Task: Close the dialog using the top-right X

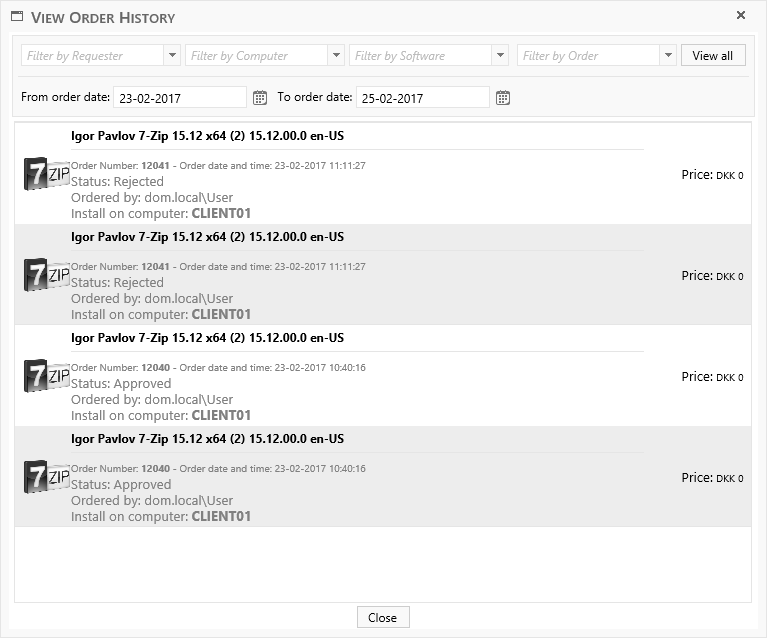Action: tap(741, 16)
